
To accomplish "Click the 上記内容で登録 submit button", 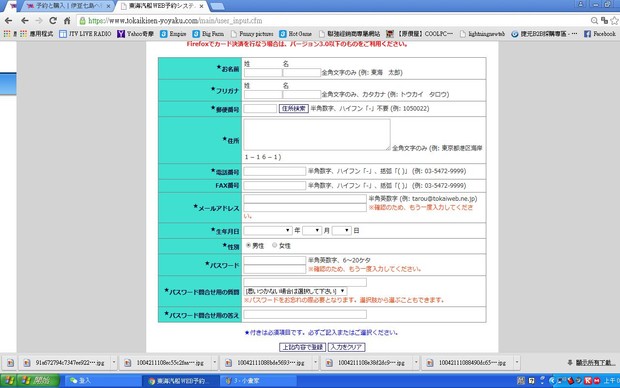I will click(x=302, y=347).
